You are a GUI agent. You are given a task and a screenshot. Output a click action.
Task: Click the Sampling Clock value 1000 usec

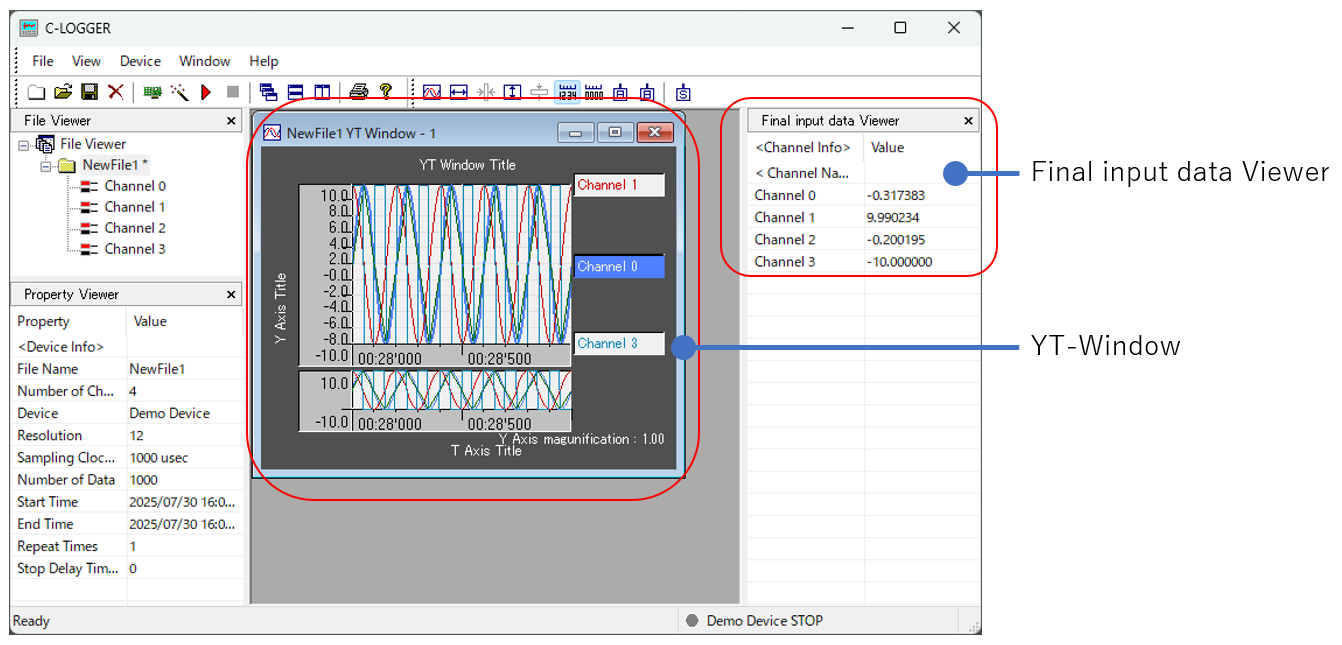pos(159,458)
